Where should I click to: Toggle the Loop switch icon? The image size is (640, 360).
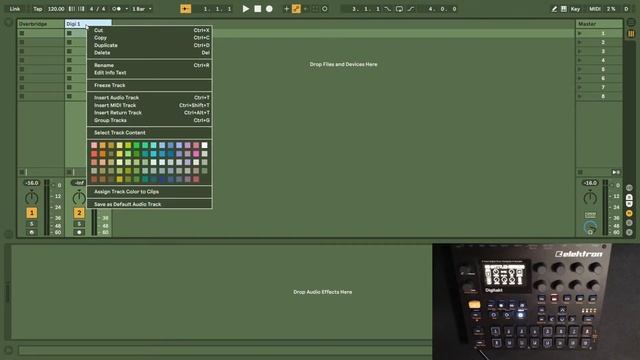pos(400,9)
